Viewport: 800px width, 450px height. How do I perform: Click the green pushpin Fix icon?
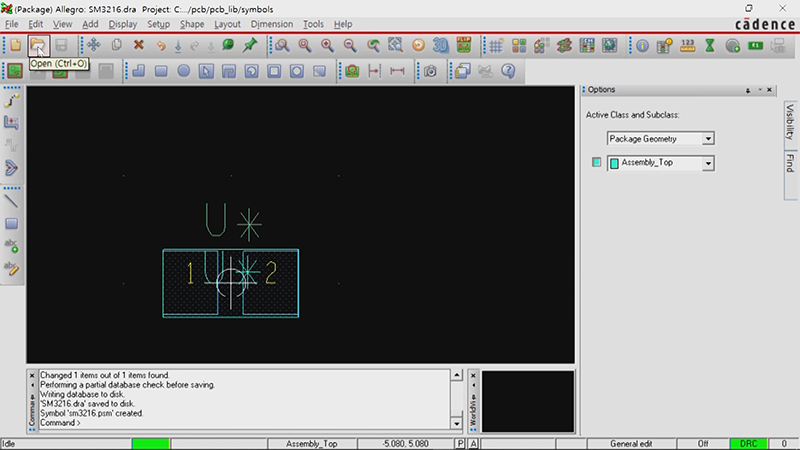[x=250, y=45]
